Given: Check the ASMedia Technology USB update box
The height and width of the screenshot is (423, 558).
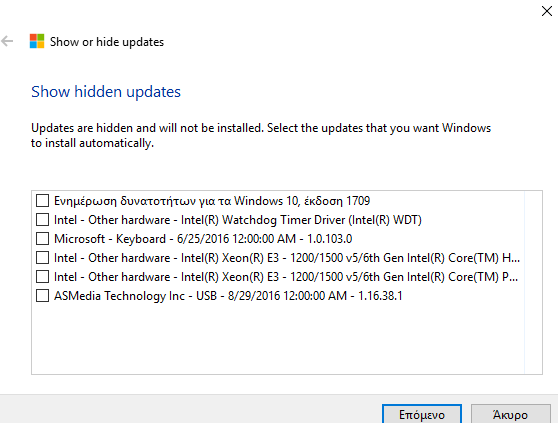Looking at the screenshot, I should [42, 296].
